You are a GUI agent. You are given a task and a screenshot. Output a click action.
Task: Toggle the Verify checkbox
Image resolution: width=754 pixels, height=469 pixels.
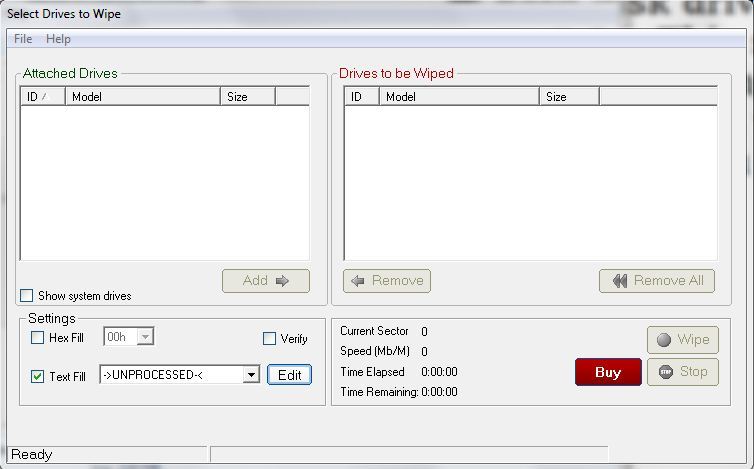269,339
